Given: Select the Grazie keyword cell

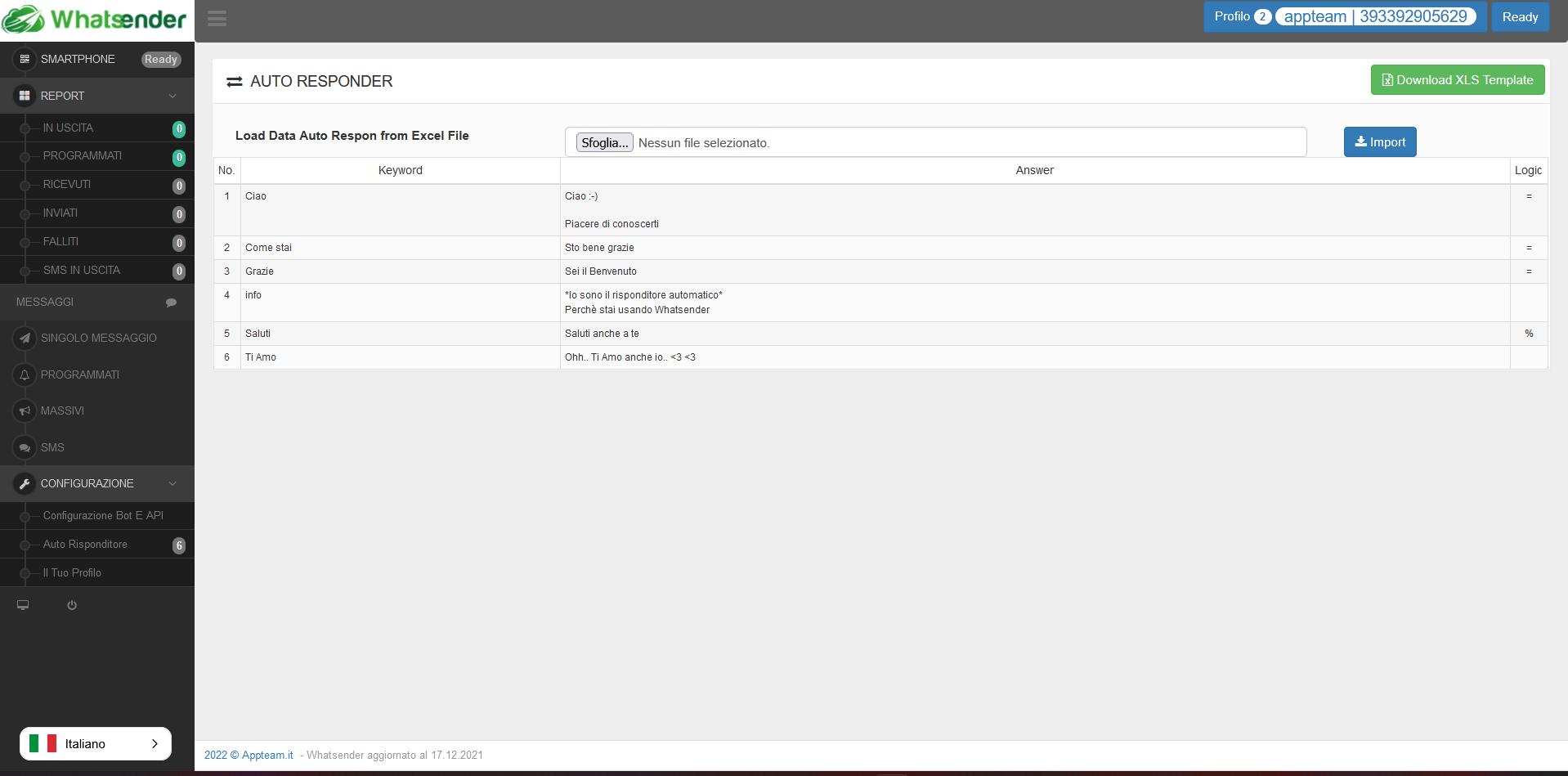Looking at the screenshot, I should pos(401,271).
